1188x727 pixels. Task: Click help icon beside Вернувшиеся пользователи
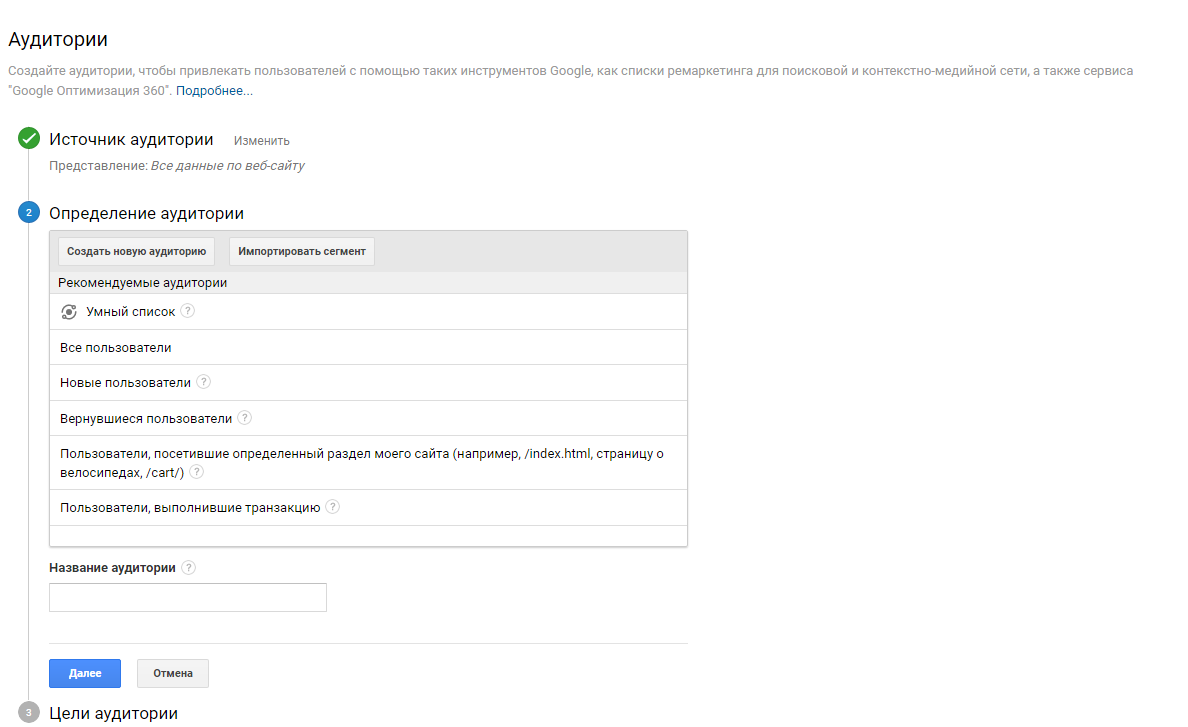245,418
